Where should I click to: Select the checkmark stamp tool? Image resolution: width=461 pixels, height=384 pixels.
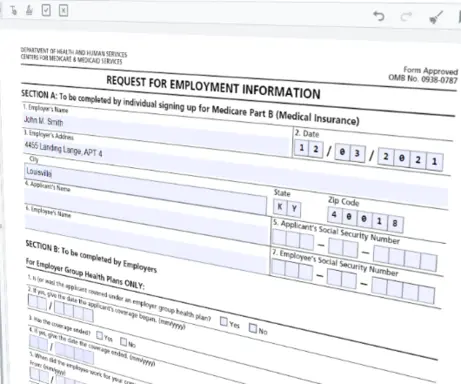pos(46,10)
